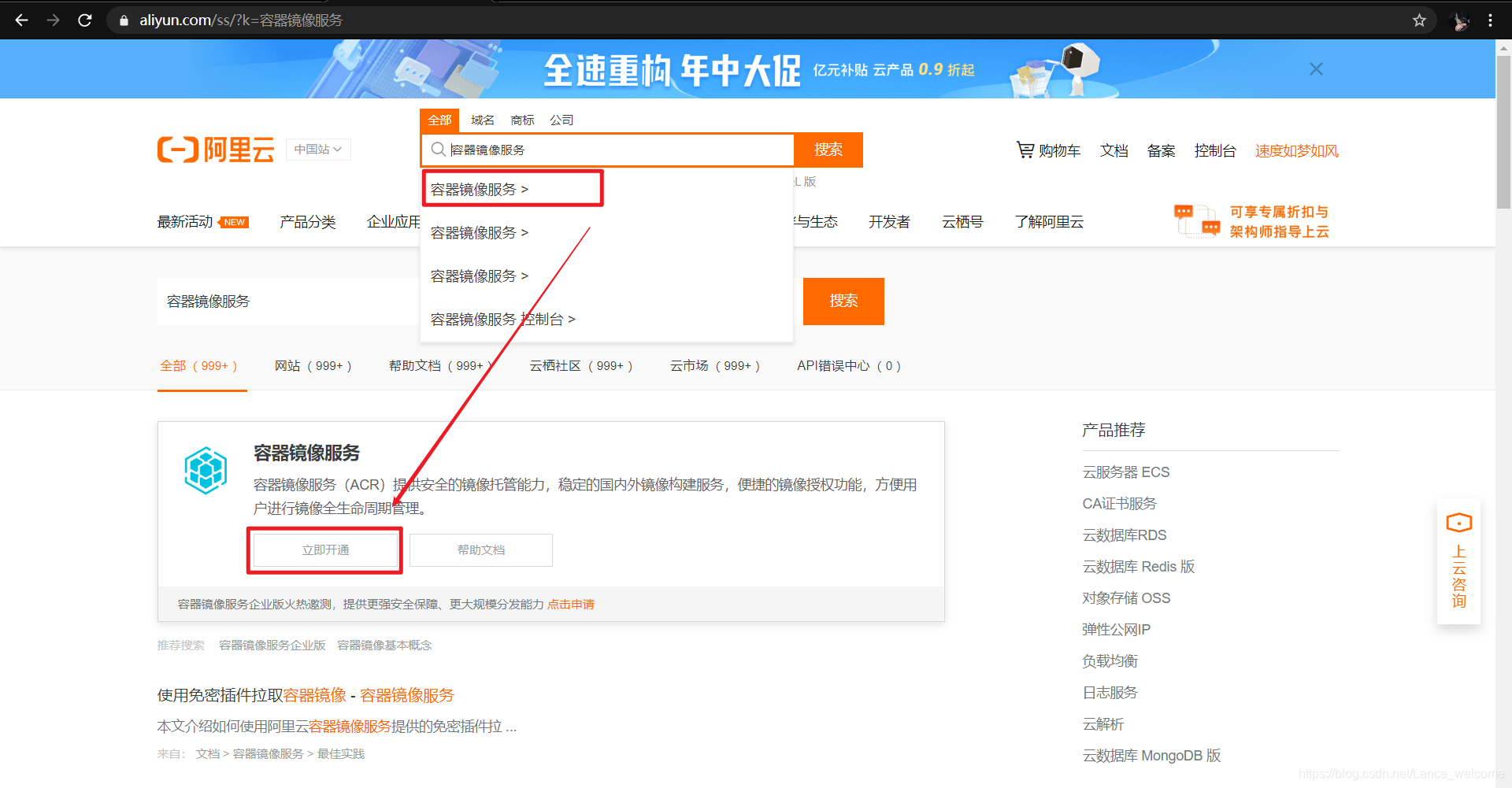Screen dimensions: 1512x788
Task: Click the 帮助文档 button
Action: (481, 550)
